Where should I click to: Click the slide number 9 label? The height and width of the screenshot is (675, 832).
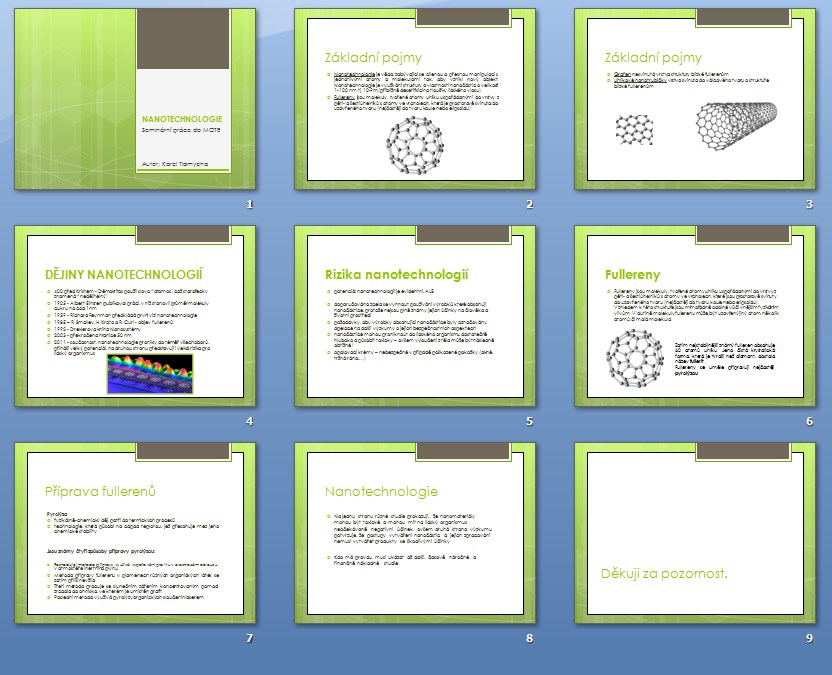[809, 638]
